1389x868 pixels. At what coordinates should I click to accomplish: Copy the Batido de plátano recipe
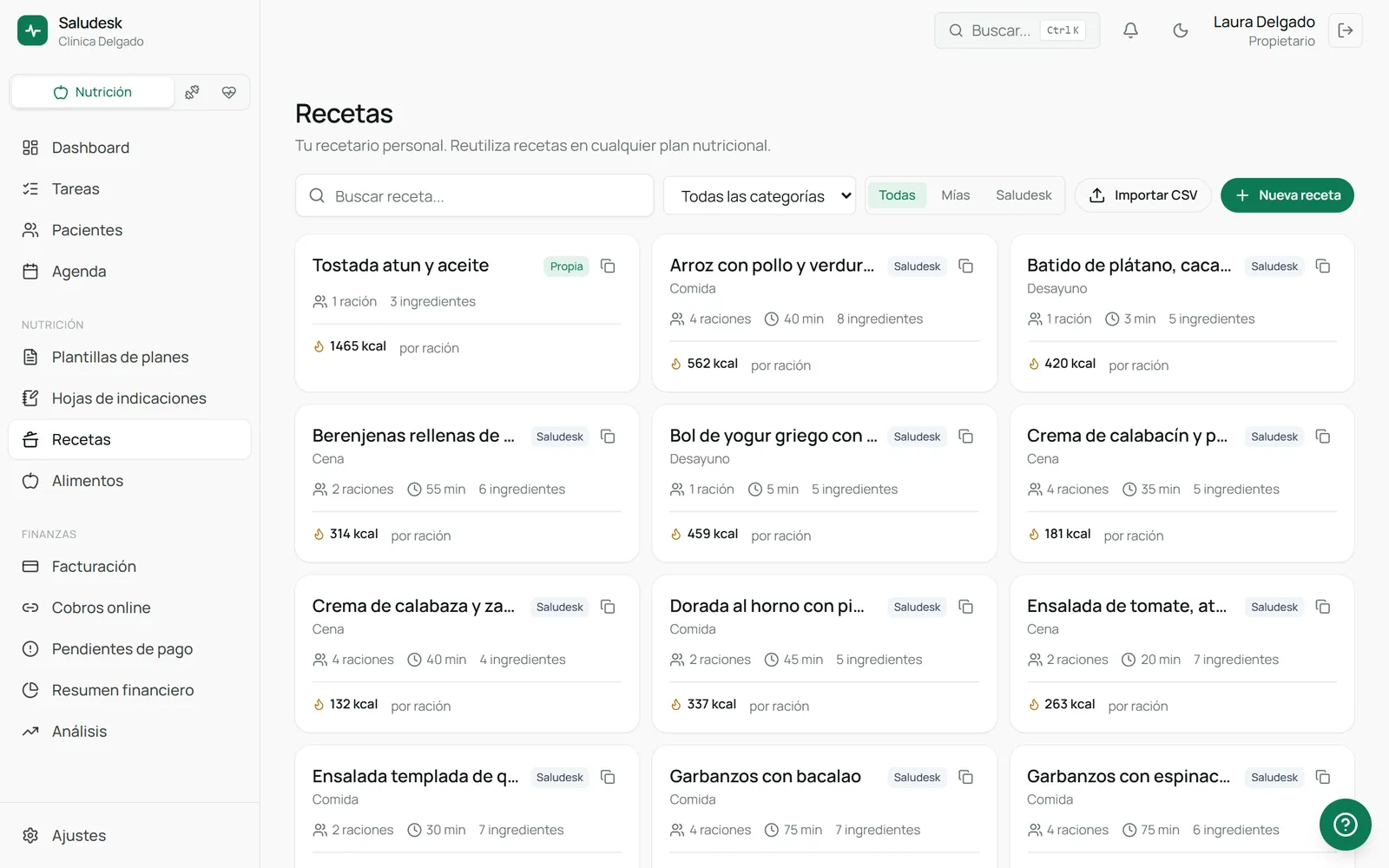tap(1323, 266)
